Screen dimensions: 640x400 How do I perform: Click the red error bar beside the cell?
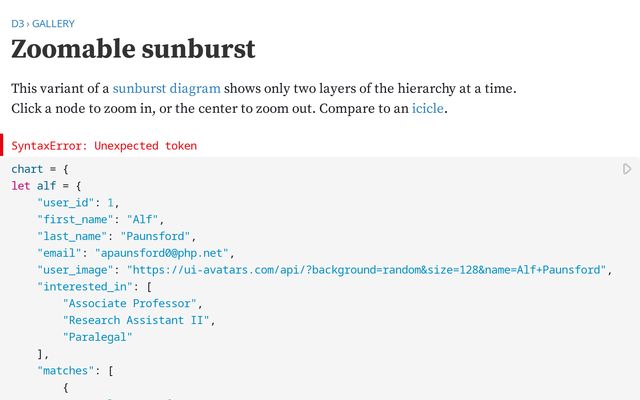[x=3, y=146]
